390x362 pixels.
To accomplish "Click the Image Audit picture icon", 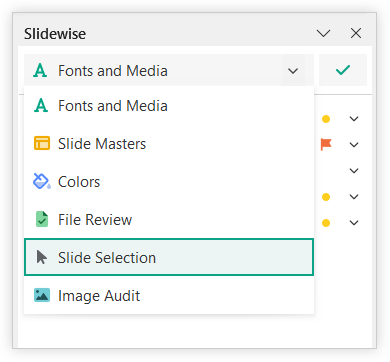I will [42, 295].
